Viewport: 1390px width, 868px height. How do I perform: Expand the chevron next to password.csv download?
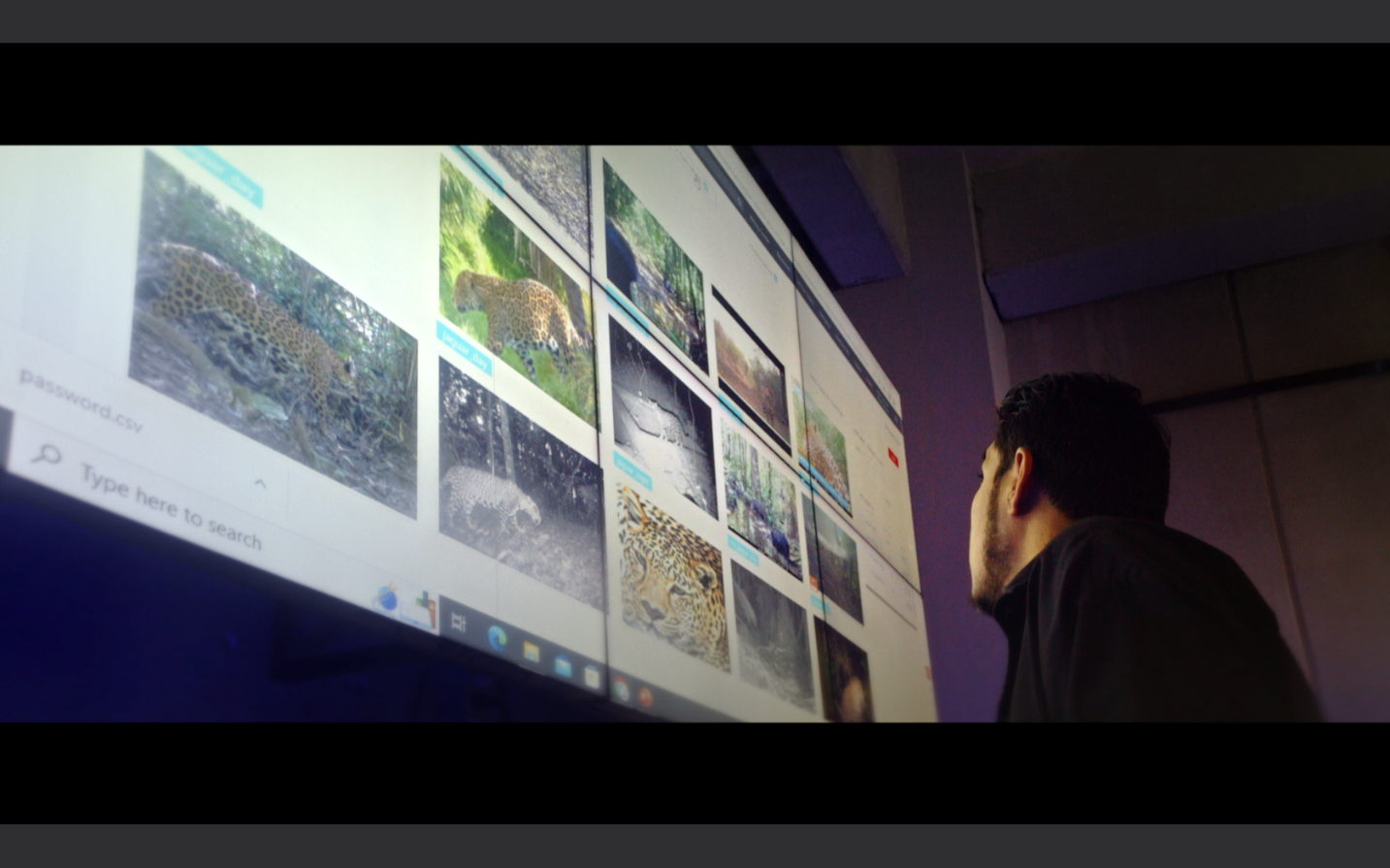260,482
